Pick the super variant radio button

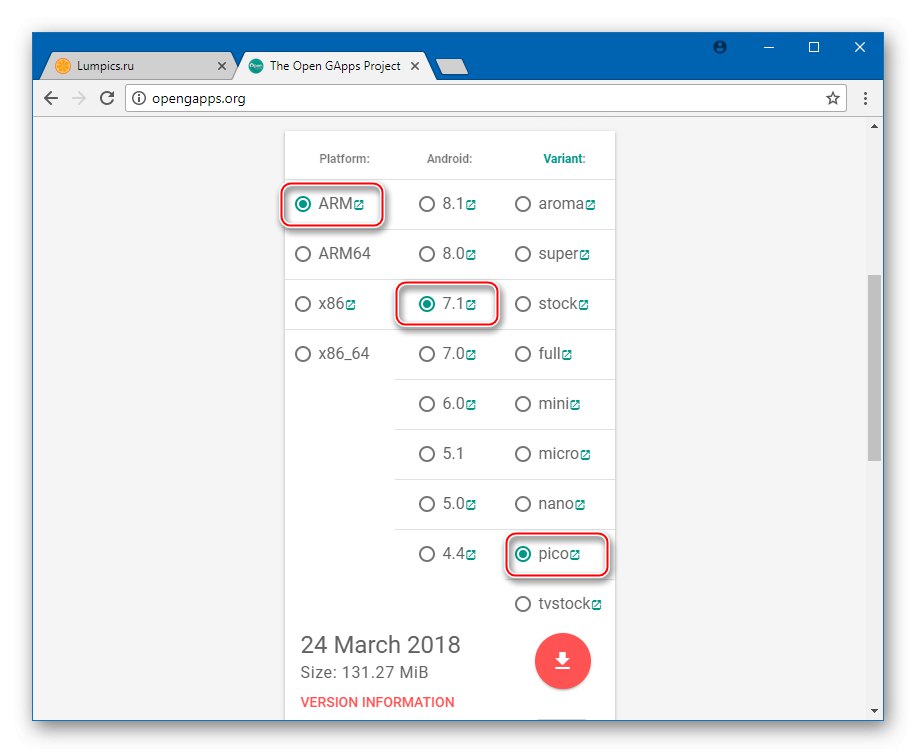(x=523, y=254)
